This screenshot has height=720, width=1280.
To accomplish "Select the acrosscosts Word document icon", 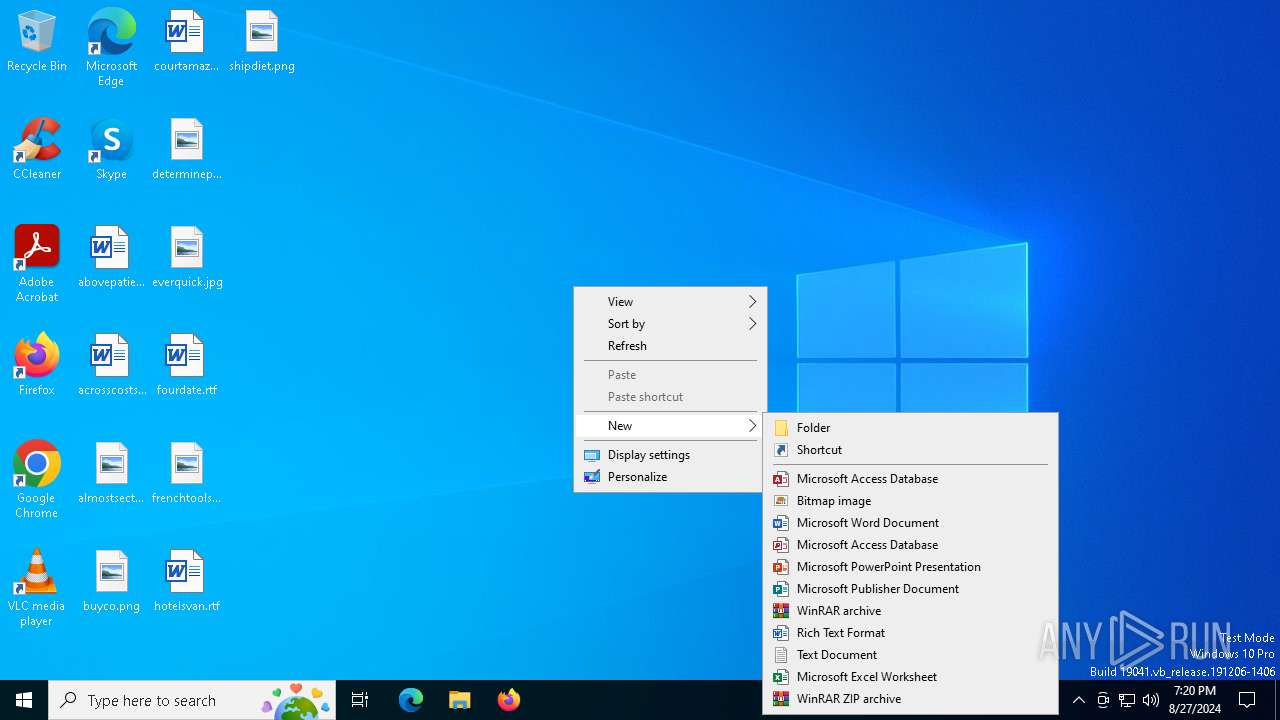I will [x=111, y=366].
